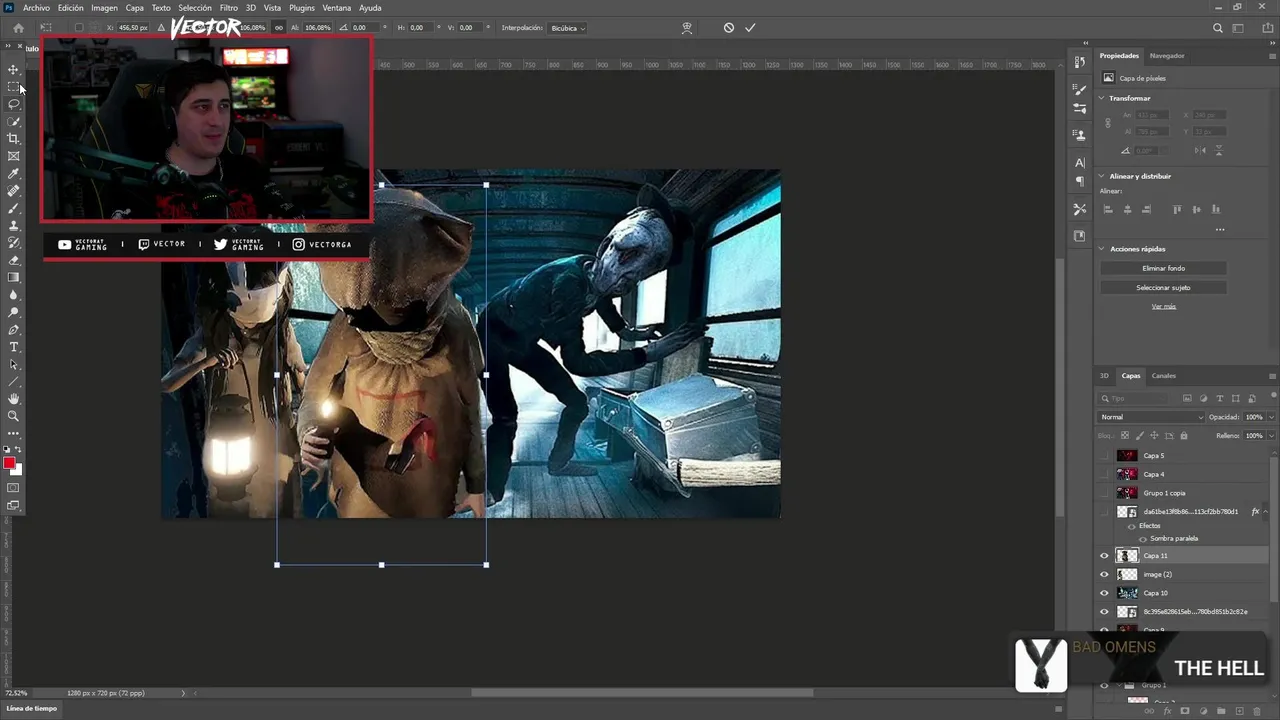
Task: Open the History panel icon
Action: [x=1080, y=63]
